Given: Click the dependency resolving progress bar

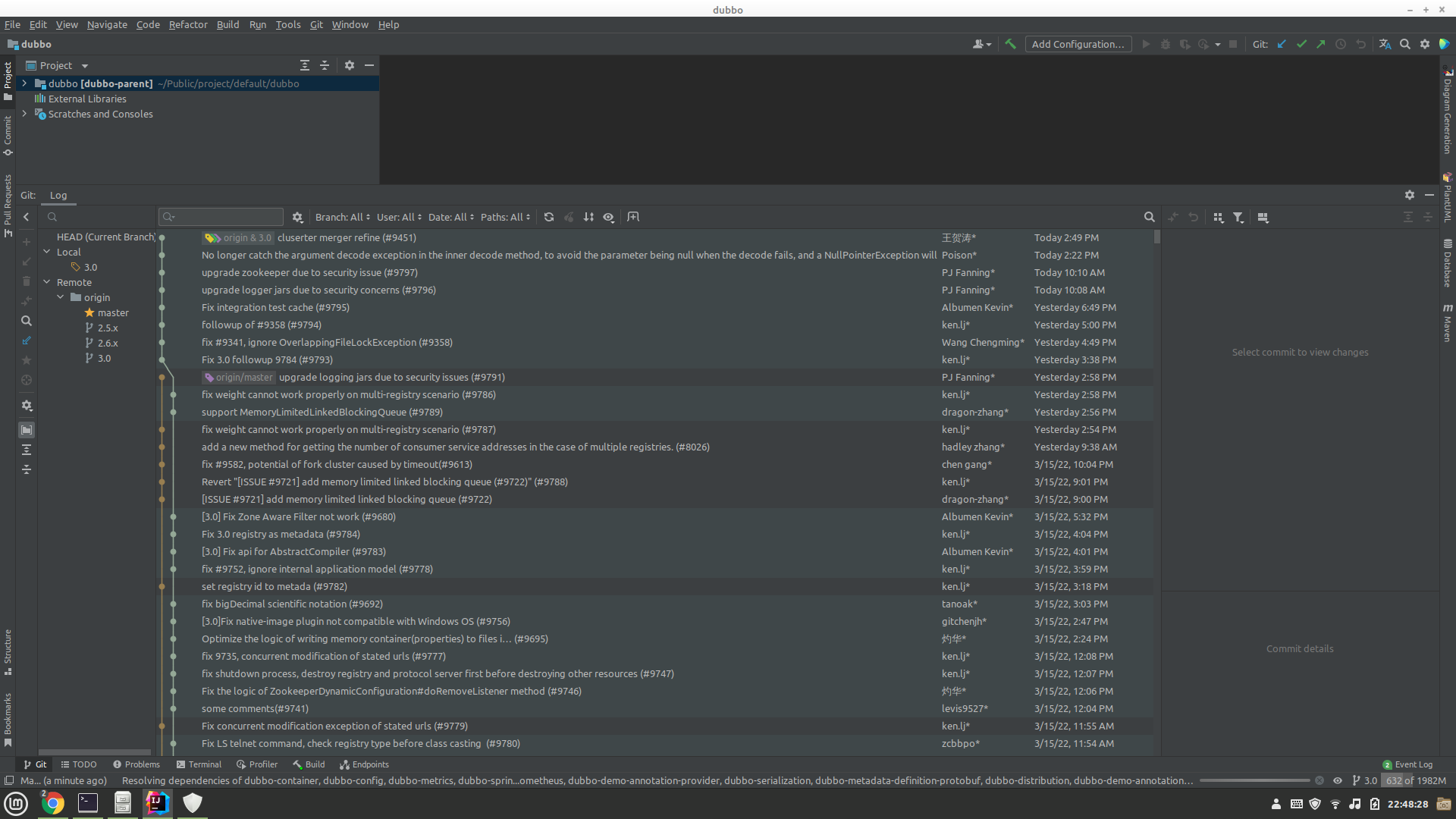Looking at the screenshot, I should tap(1254, 780).
